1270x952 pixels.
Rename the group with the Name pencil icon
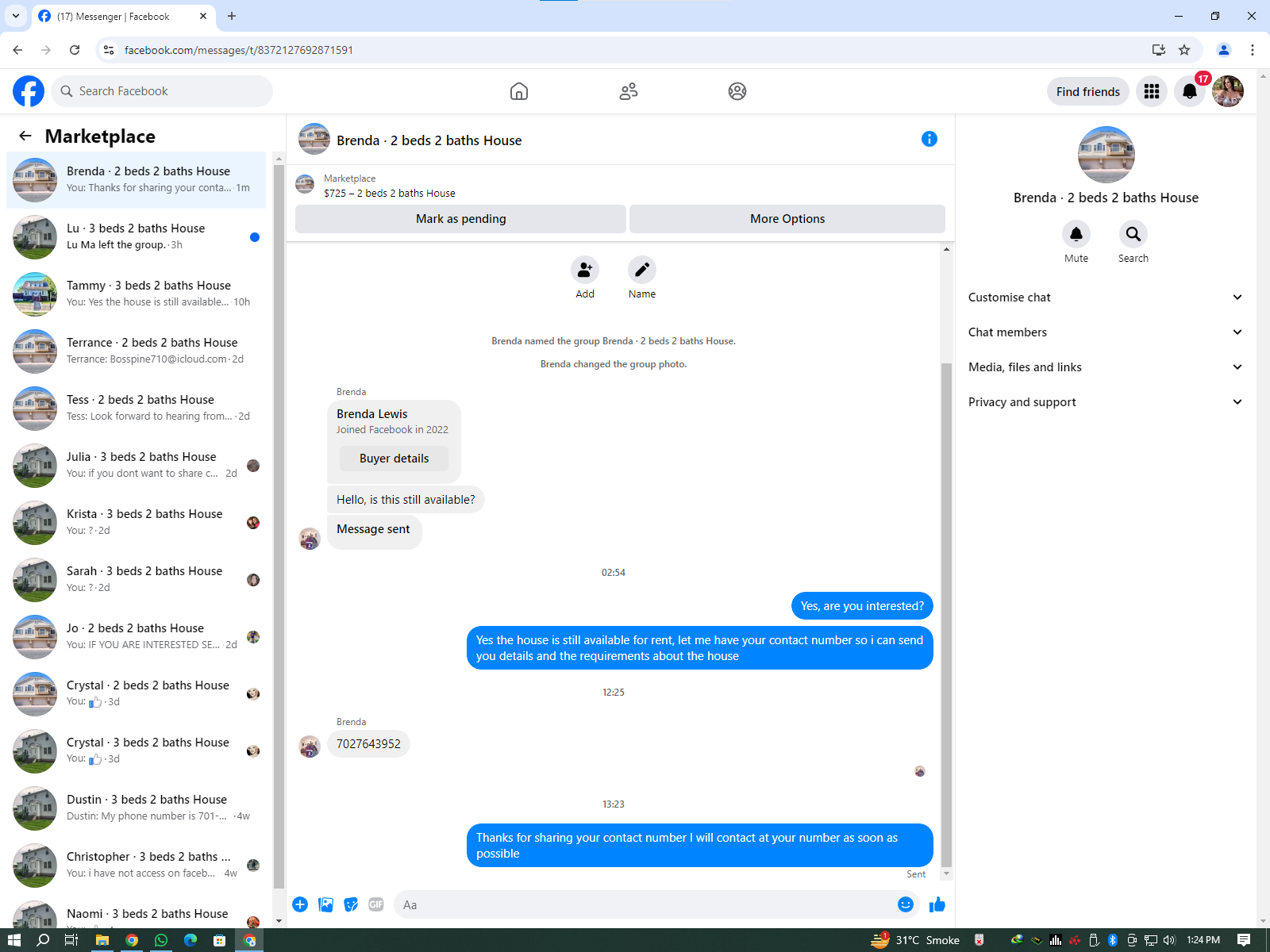(x=642, y=270)
